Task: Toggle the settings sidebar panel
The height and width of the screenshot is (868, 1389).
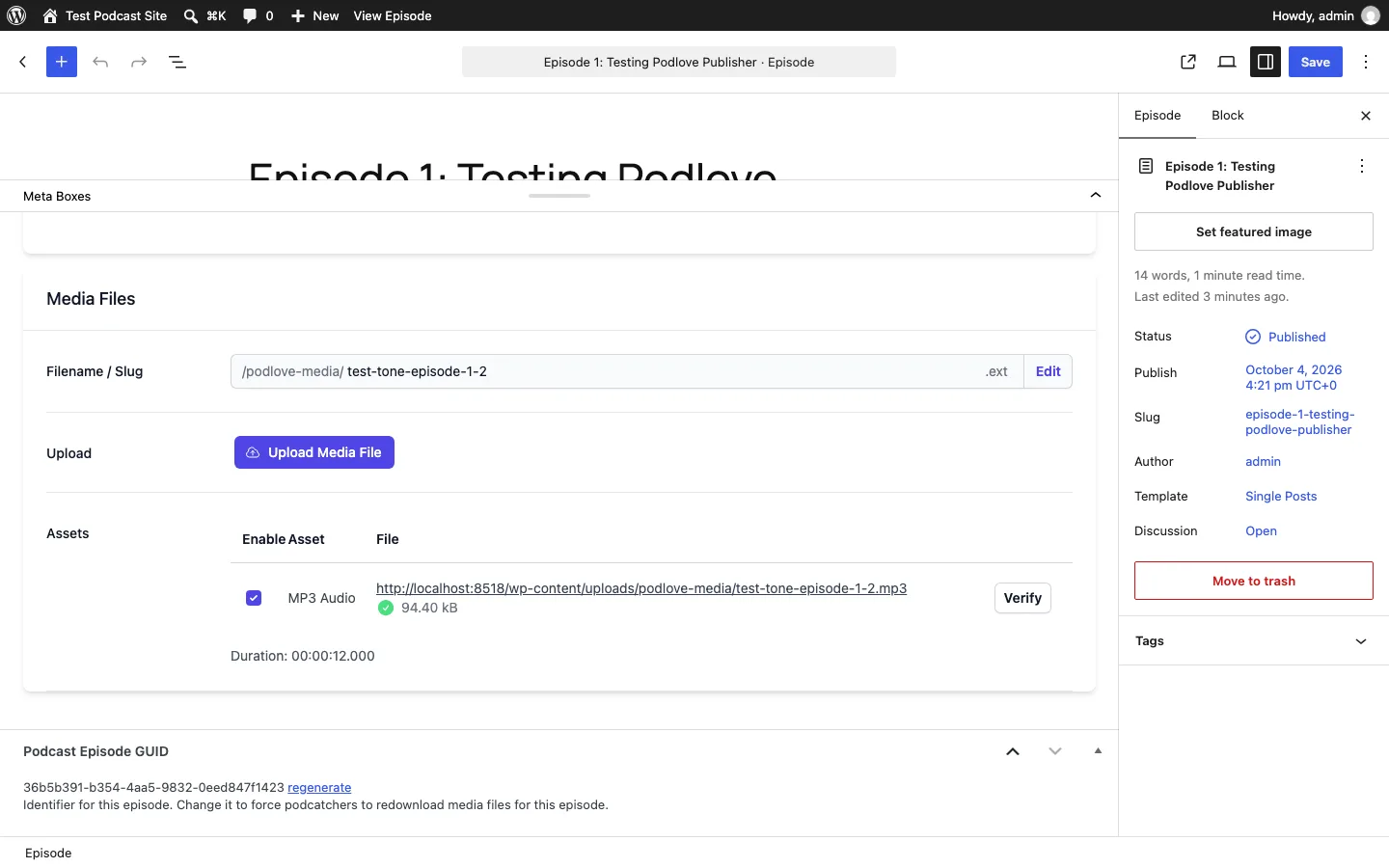Action: pyautogui.click(x=1266, y=62)
